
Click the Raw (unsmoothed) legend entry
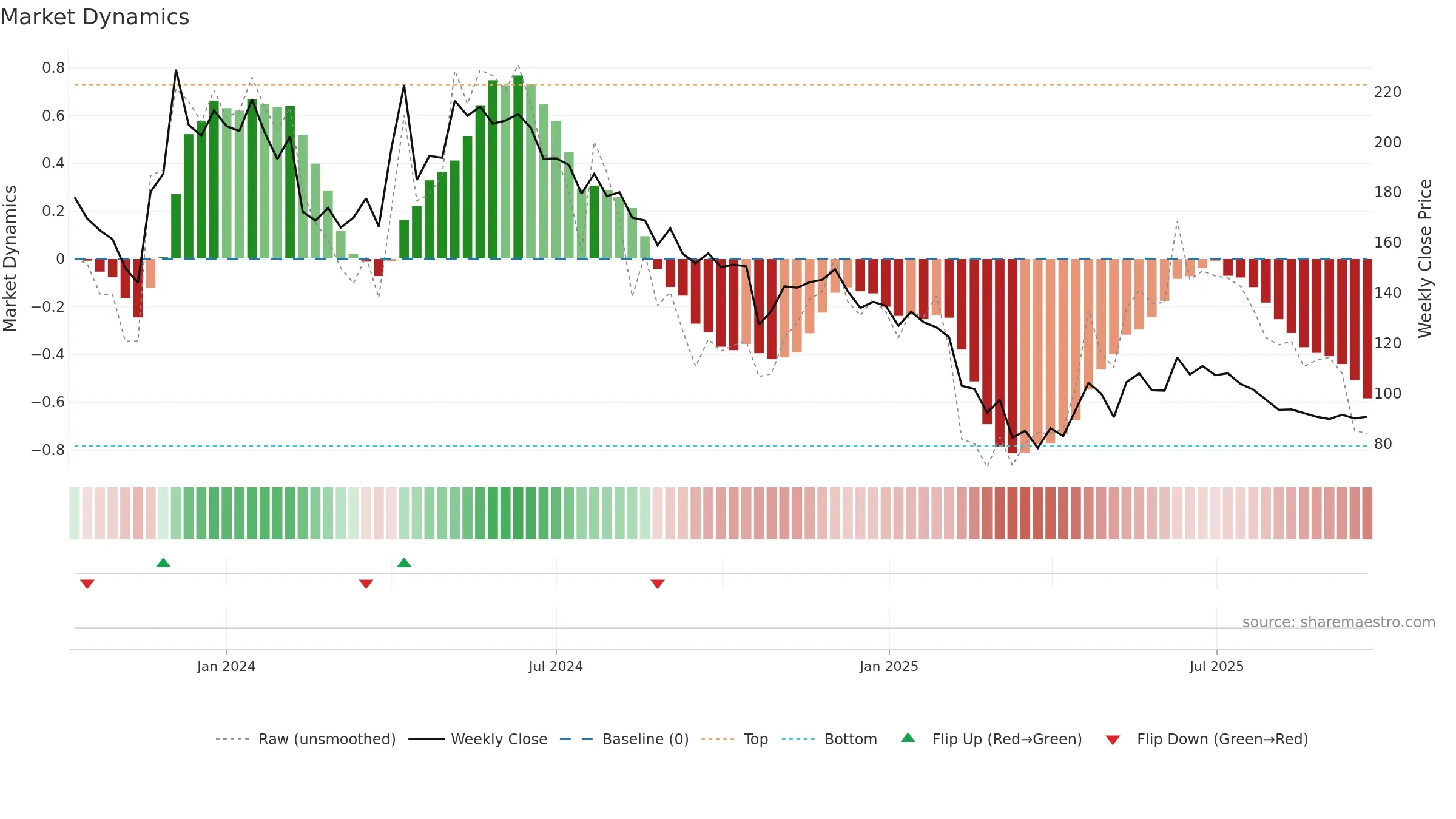point(306,739)
